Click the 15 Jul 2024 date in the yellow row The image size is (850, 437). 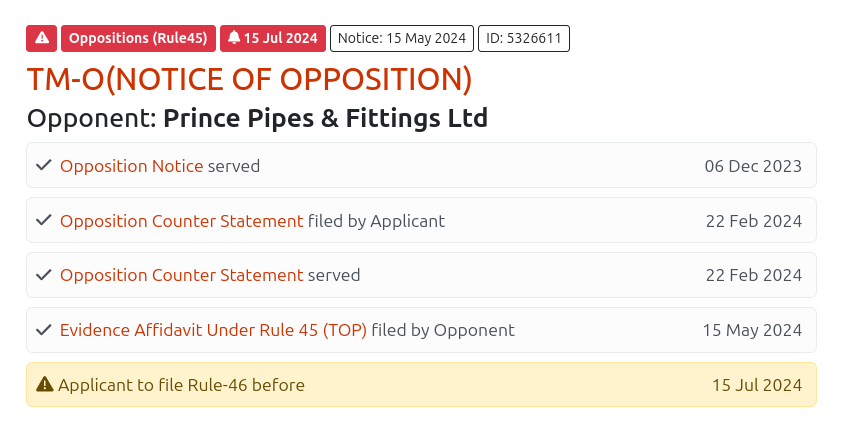(757, 385)
